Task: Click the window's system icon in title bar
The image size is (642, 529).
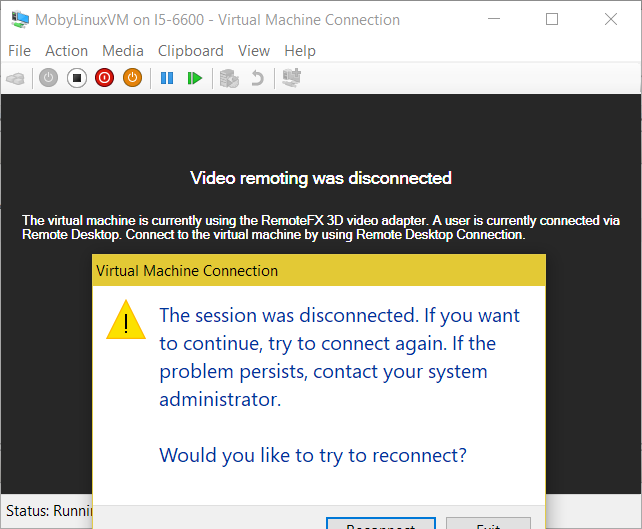Action: pyautogui.click(x=18, y=19)
